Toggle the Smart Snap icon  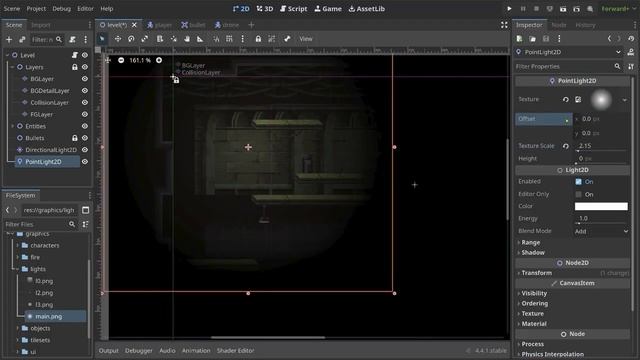click(x=216, y=39)
